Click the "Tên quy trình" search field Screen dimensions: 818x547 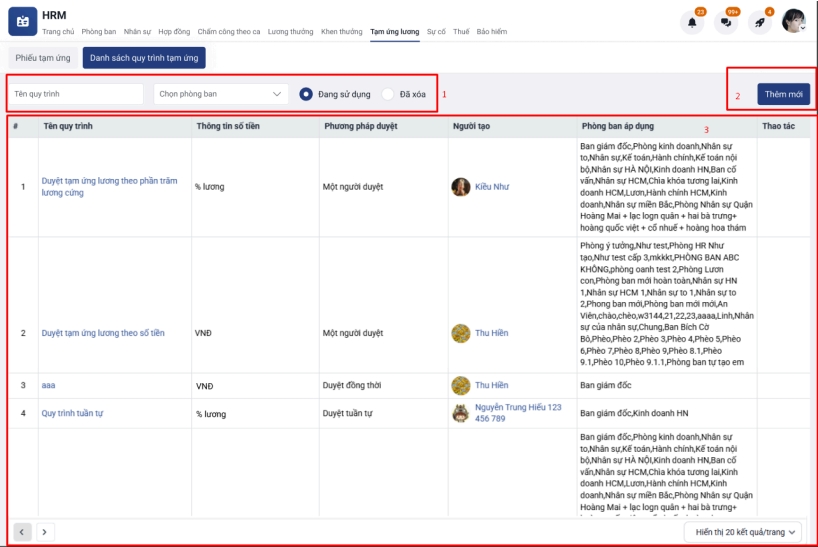click(77, 94)
